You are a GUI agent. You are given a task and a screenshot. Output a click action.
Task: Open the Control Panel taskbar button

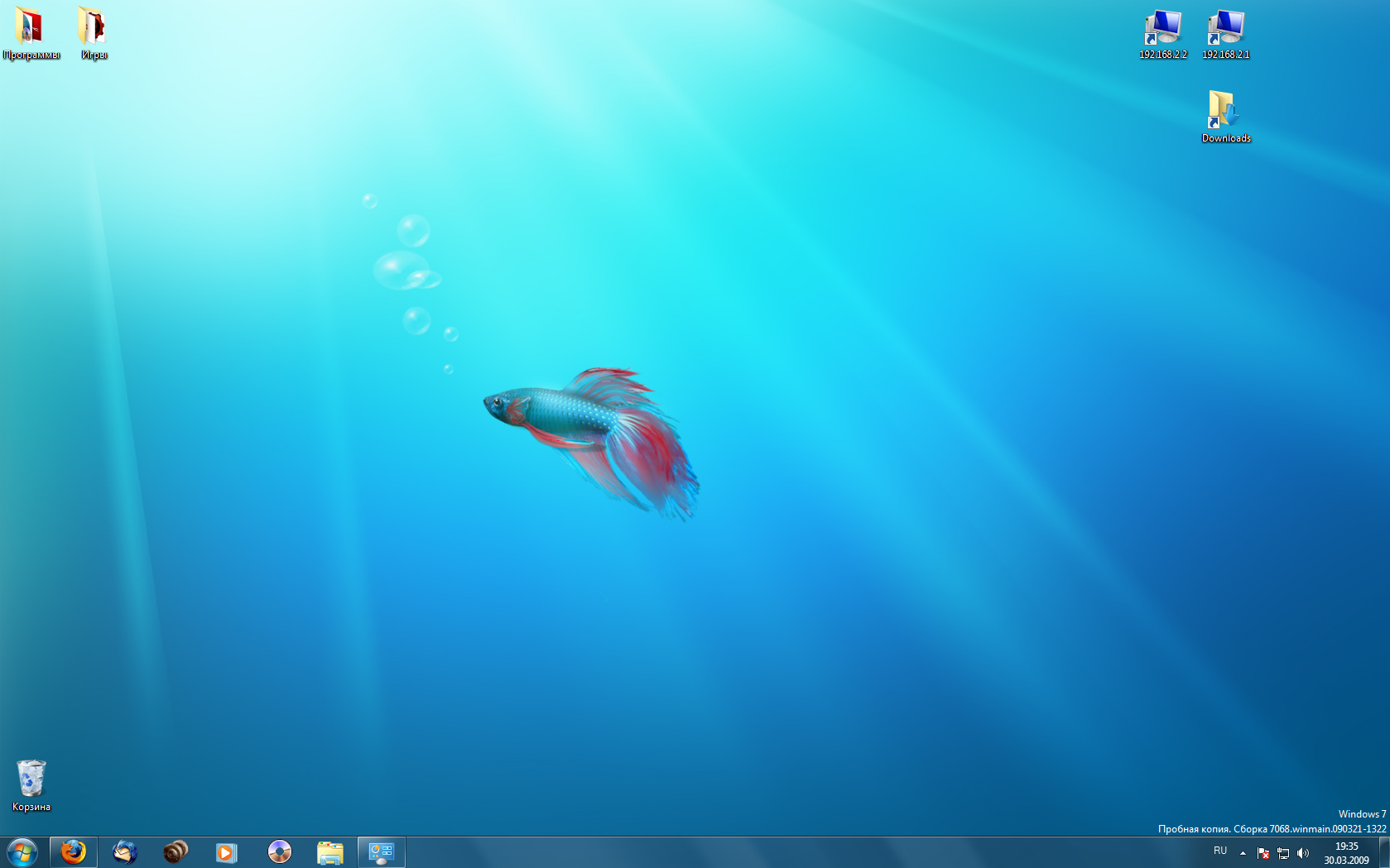[382, 852]
